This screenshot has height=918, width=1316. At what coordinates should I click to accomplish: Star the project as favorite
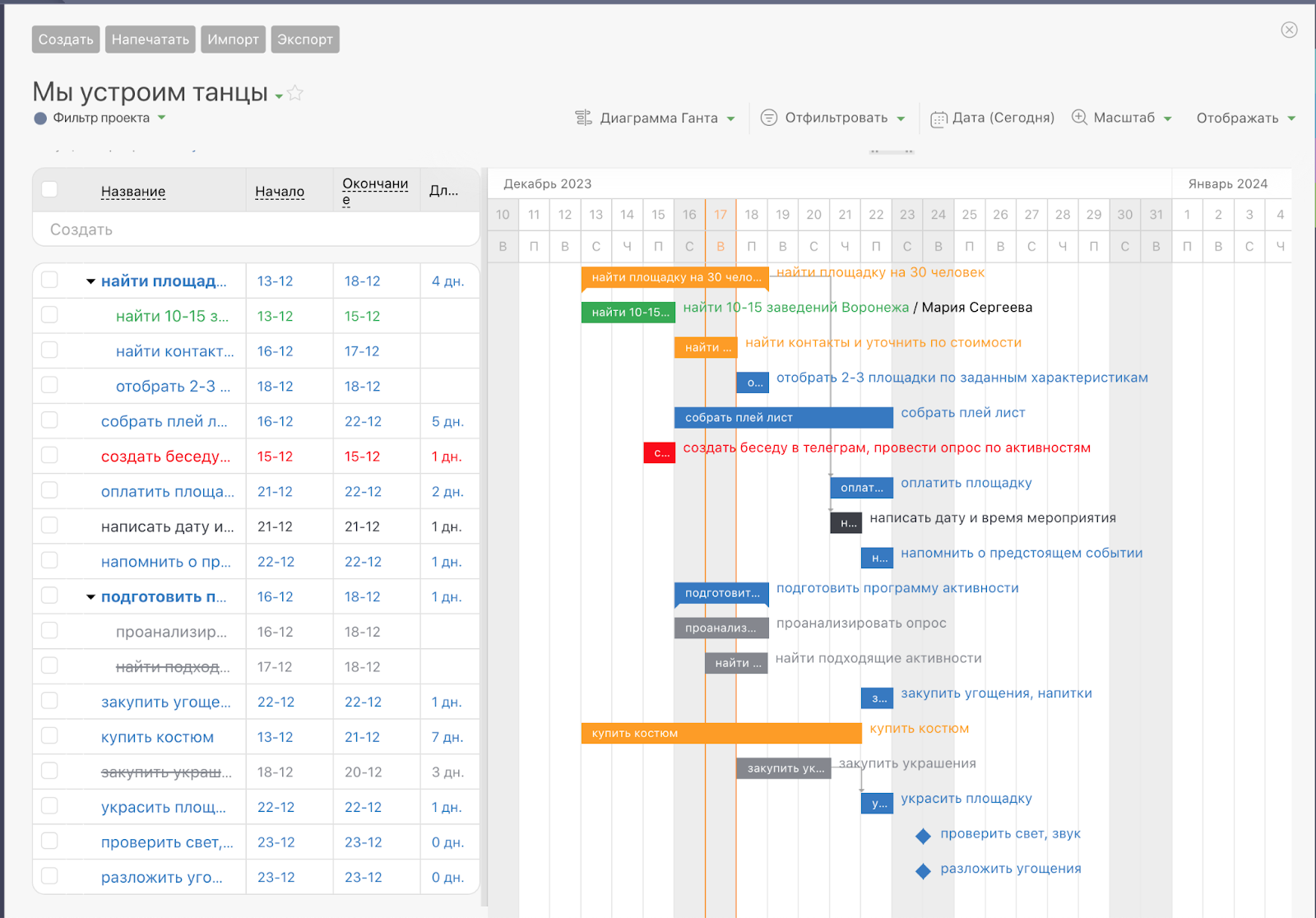click(x=295, y=93)
